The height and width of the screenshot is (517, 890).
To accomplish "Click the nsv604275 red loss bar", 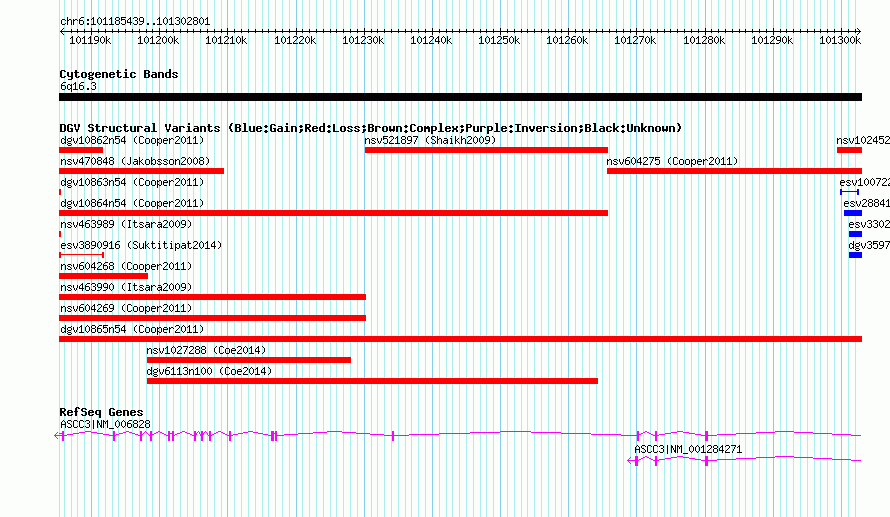I will (734, 171).
